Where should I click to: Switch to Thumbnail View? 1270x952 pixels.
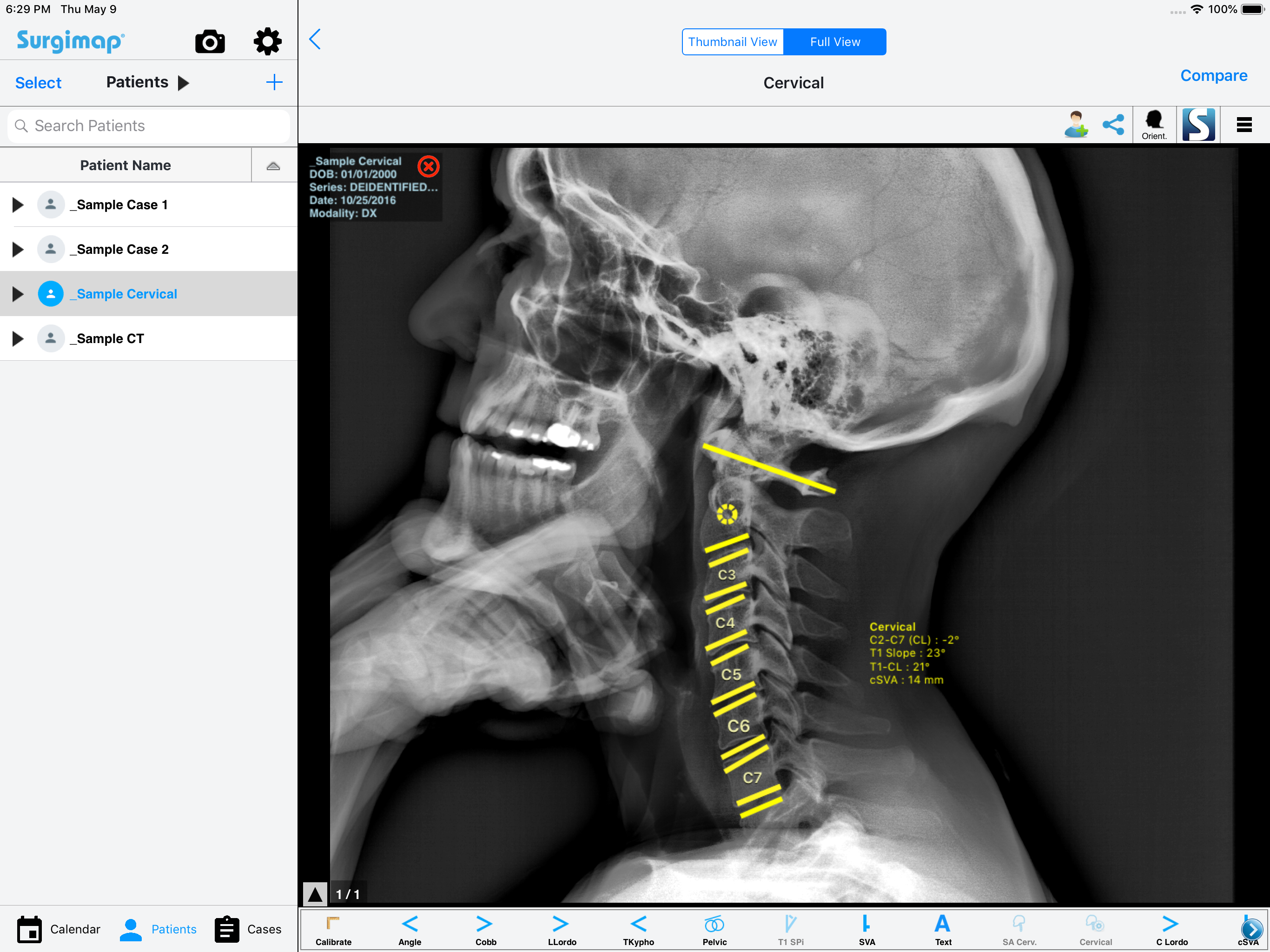[x=733, y=42]
